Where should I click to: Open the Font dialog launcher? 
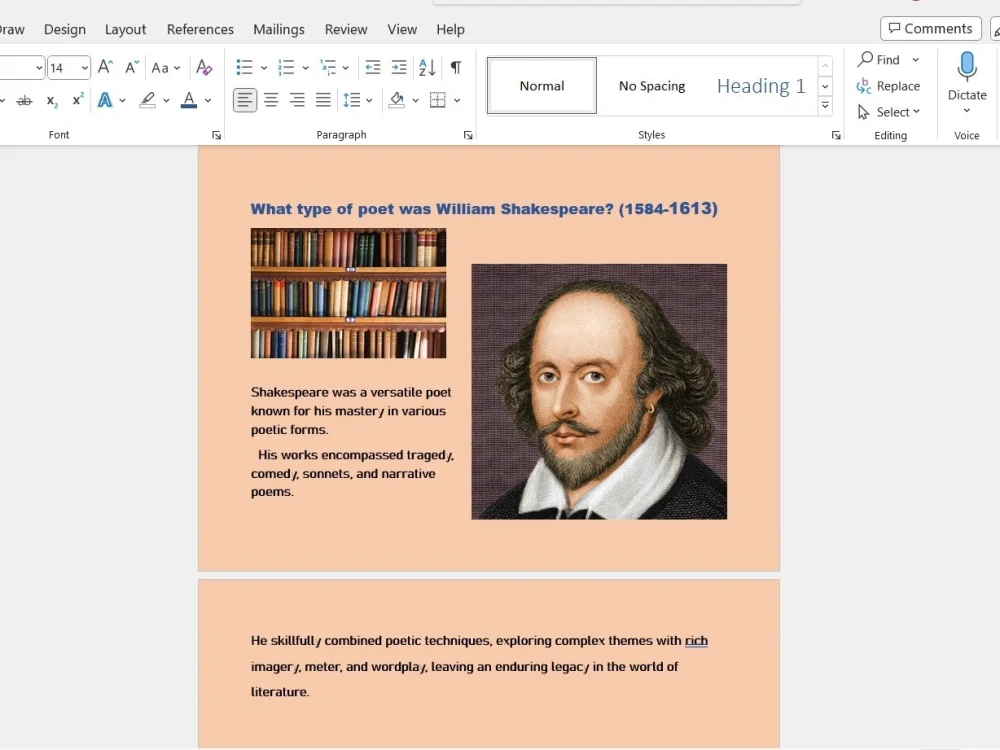coord(216,135)
